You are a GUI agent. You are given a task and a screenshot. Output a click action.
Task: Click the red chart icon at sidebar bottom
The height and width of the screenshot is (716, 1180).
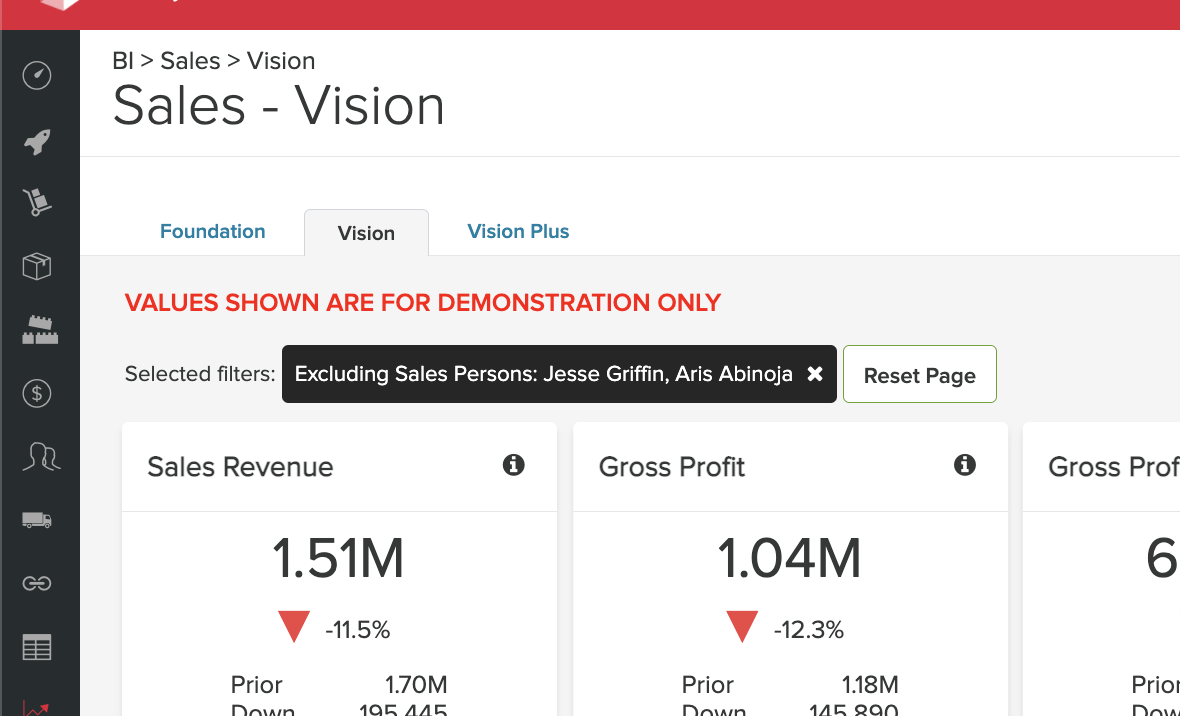(x=37, y=706)
